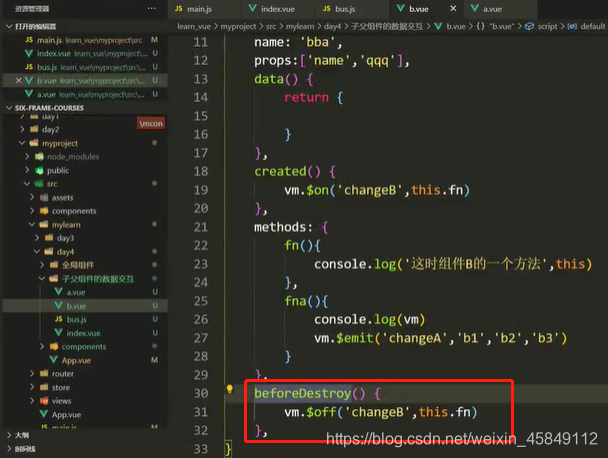Expand the assets folder
Image resolution: width=608 pixels, height=458 pixels.
32,197
